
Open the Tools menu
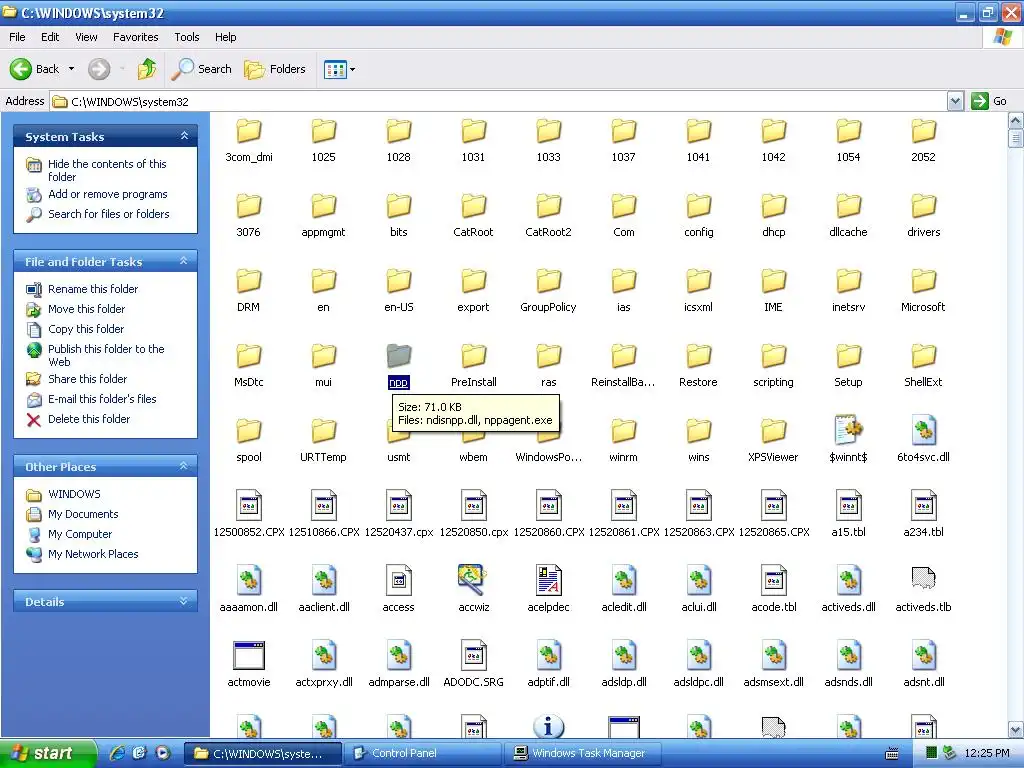pos(187,37)
